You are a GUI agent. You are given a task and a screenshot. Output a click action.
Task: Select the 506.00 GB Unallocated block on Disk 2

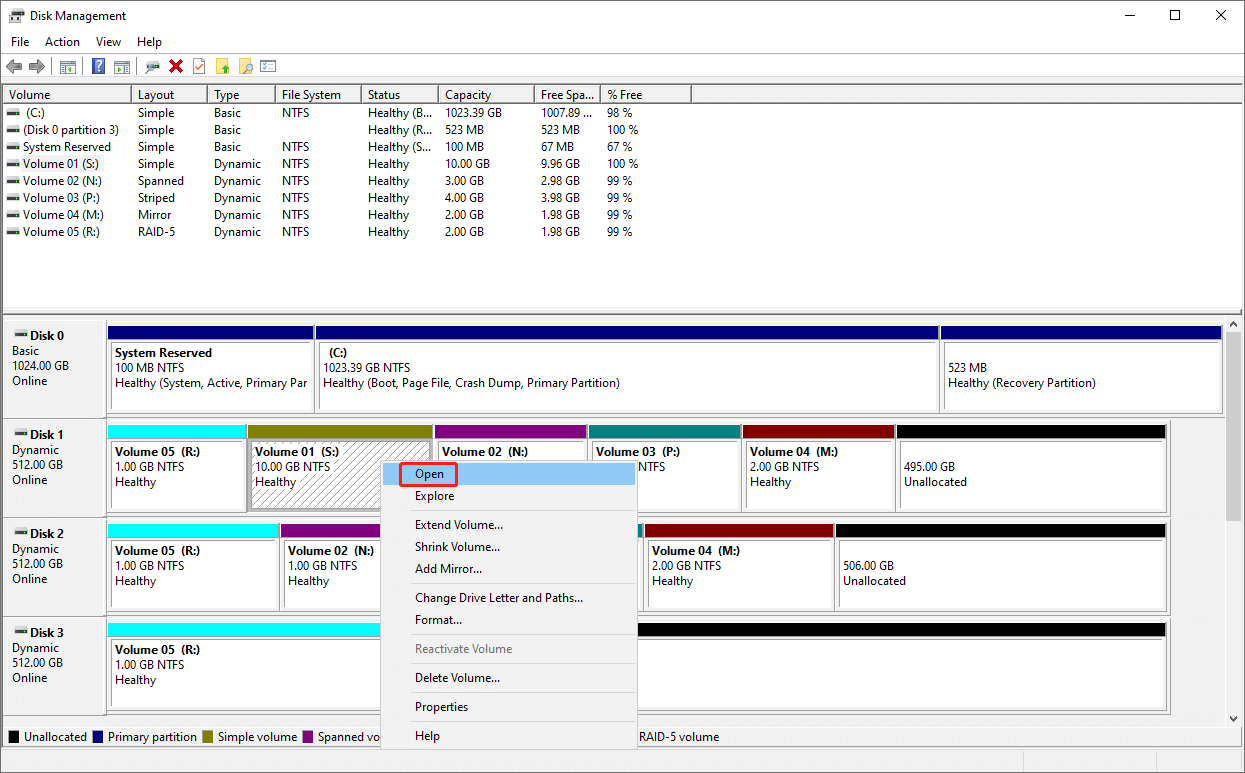coord(1001,567)
